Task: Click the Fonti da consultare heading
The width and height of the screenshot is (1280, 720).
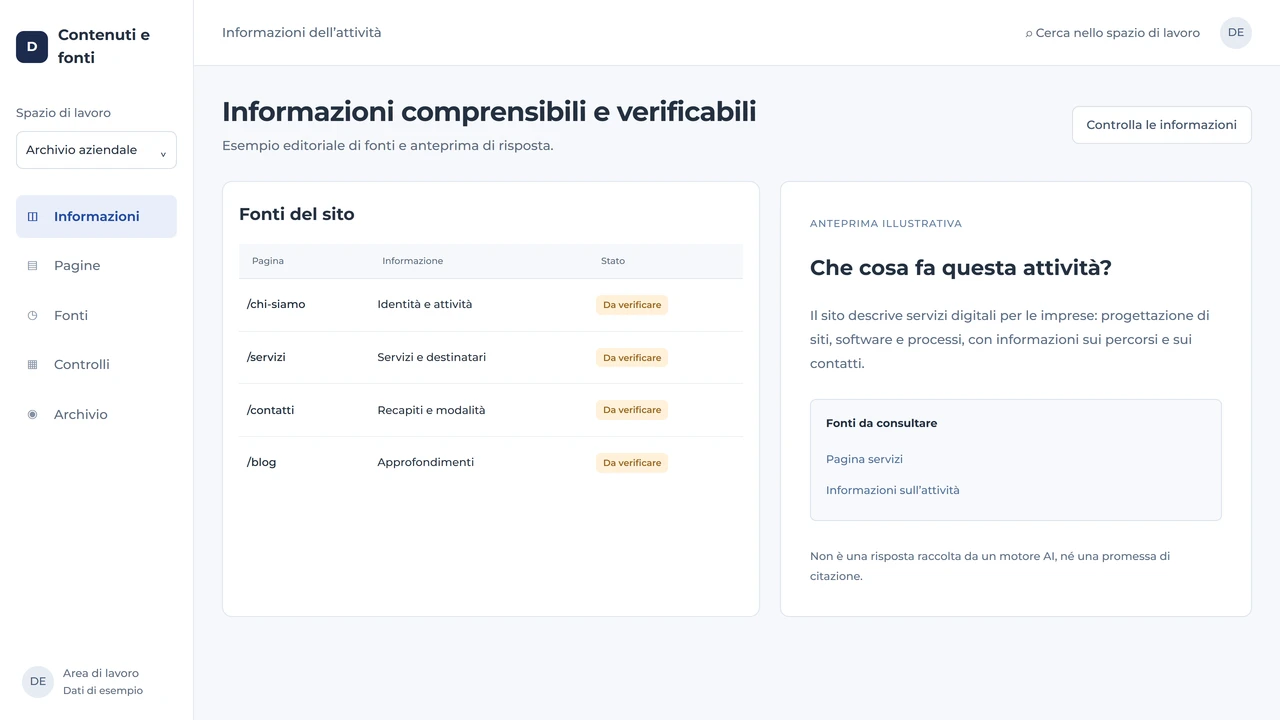Action: pos(882,423)
